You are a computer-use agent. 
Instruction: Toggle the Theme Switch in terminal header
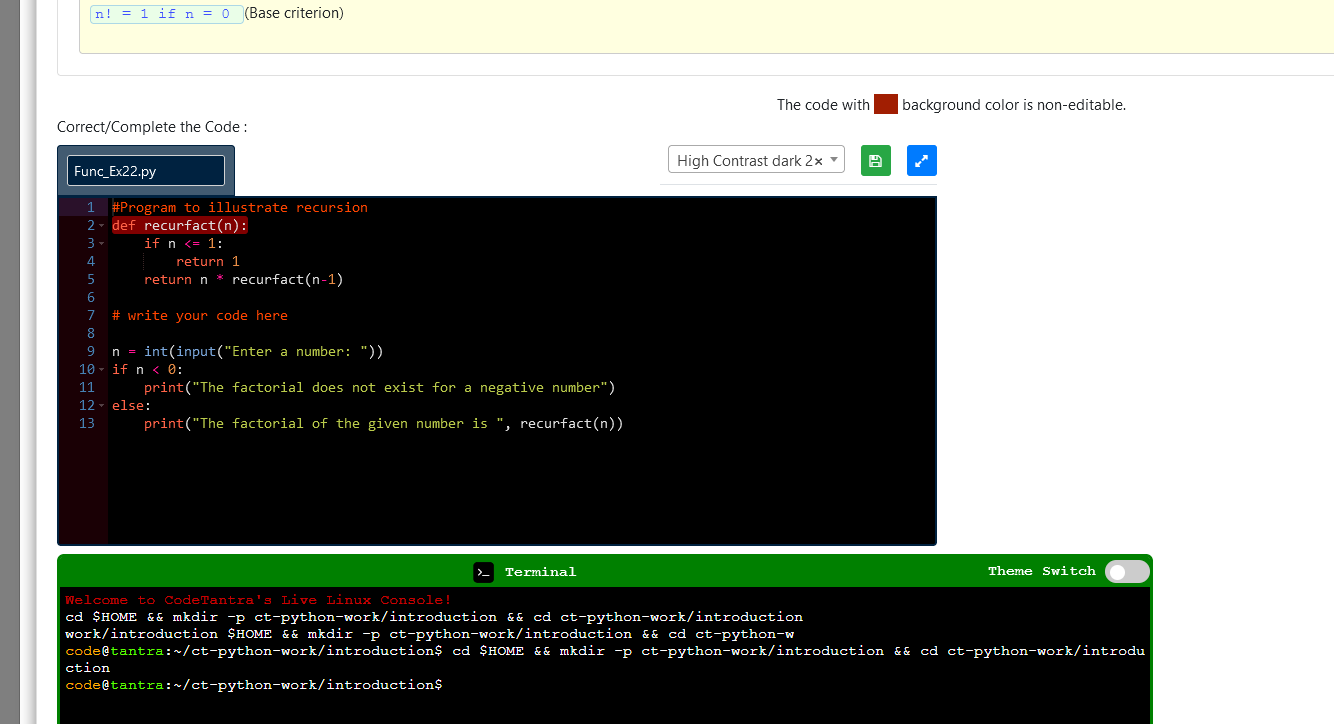point(1127,572)
